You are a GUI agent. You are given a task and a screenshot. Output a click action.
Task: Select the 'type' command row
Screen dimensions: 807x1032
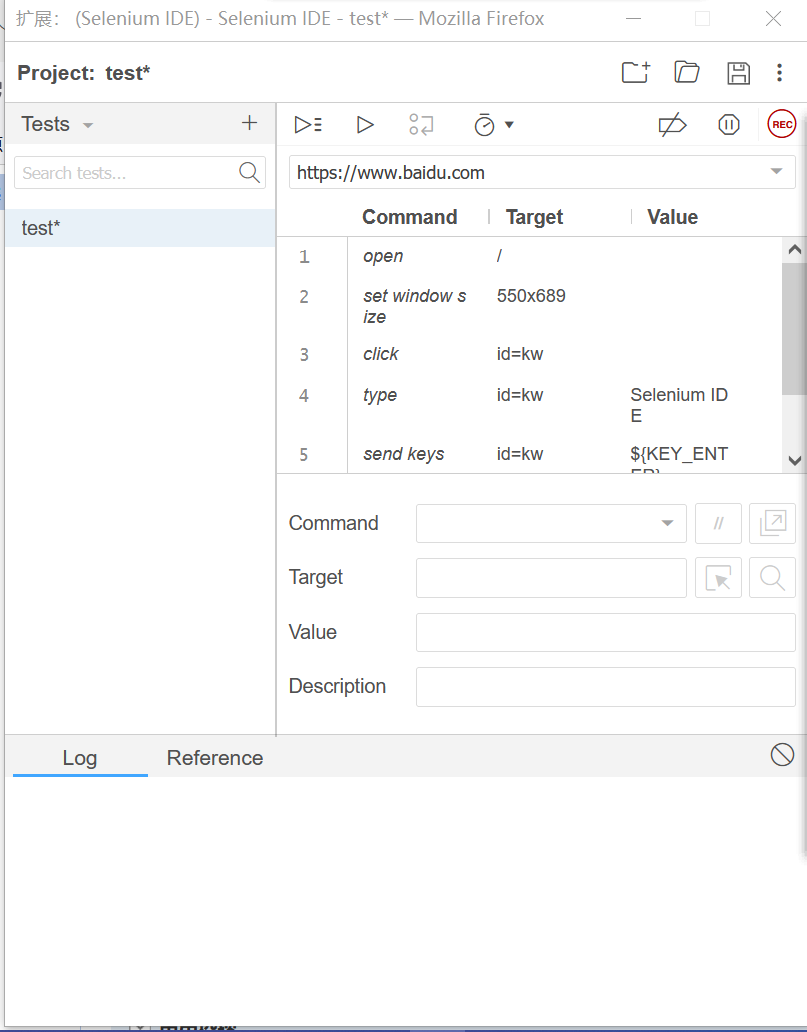coord(529,405)
